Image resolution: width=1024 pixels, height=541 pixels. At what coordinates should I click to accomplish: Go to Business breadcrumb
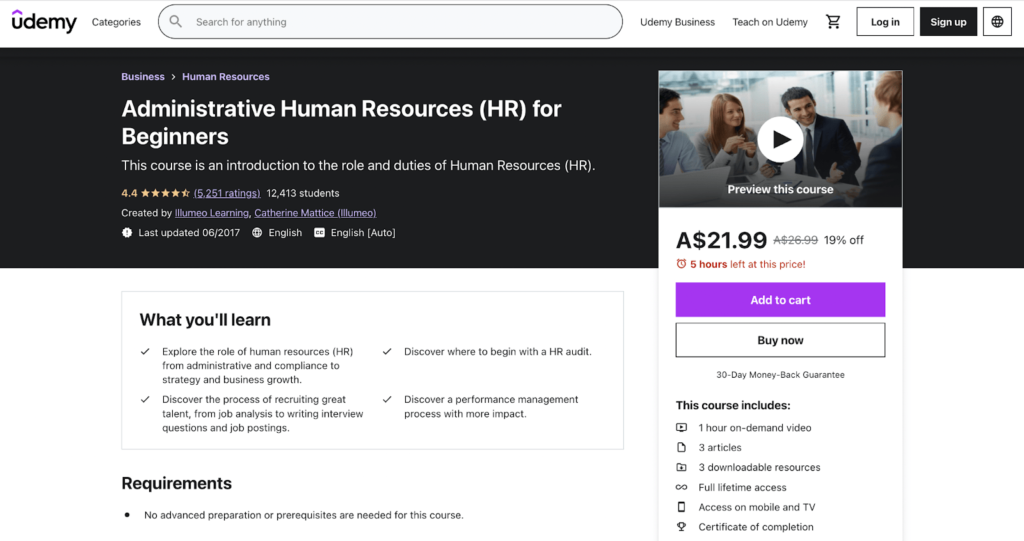143,76
